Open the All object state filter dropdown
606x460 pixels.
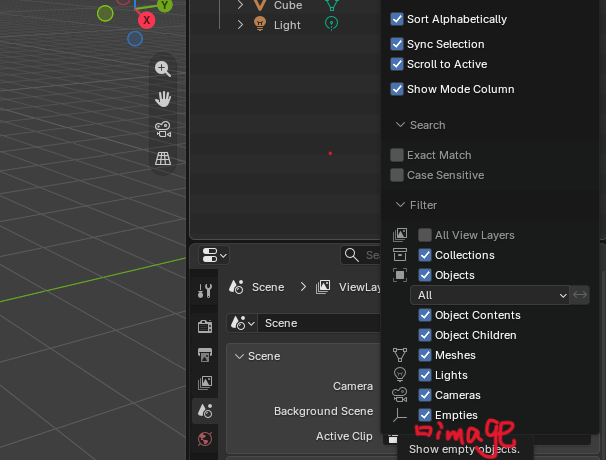point(490,295)
